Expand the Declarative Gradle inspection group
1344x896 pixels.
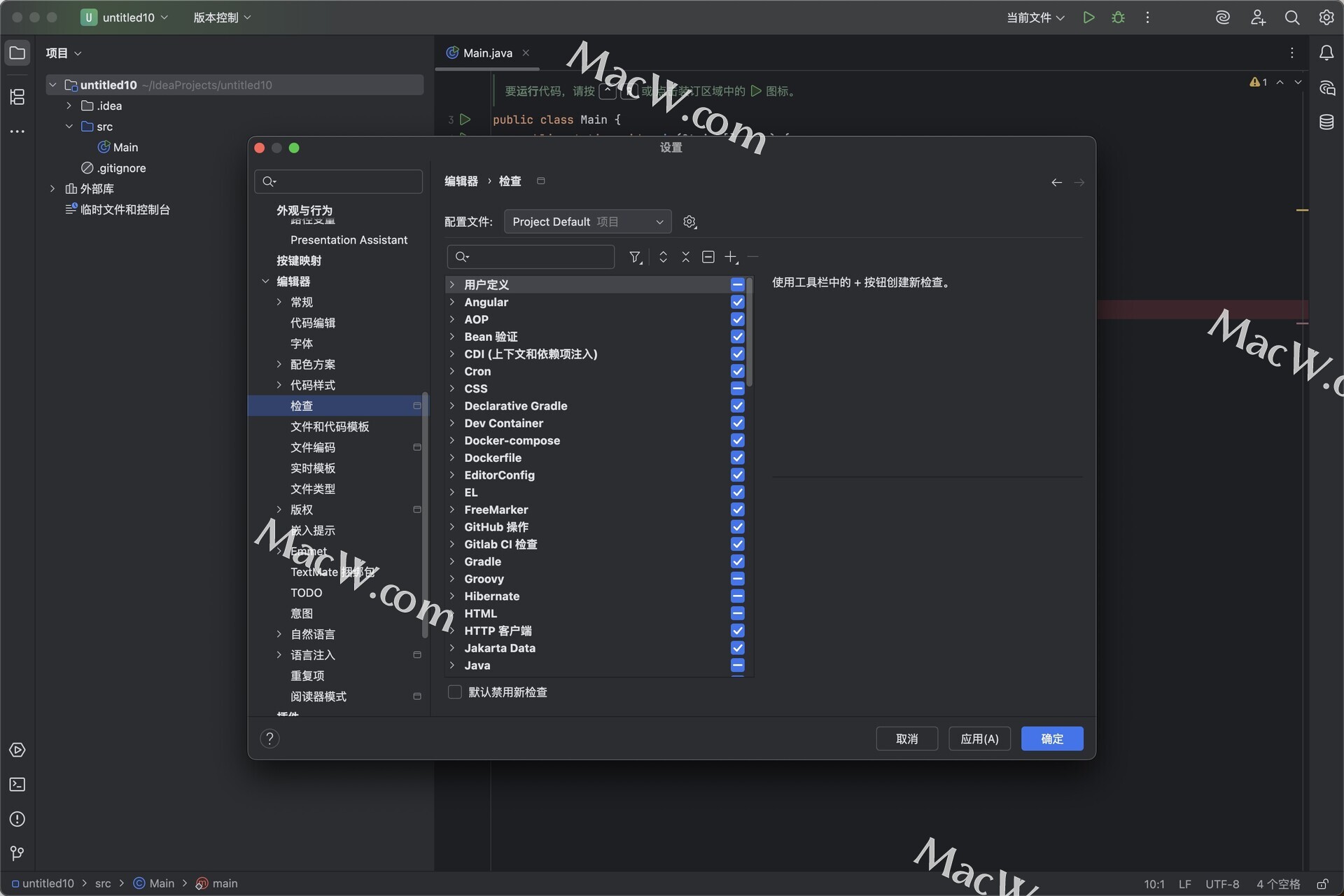point(452,406)
